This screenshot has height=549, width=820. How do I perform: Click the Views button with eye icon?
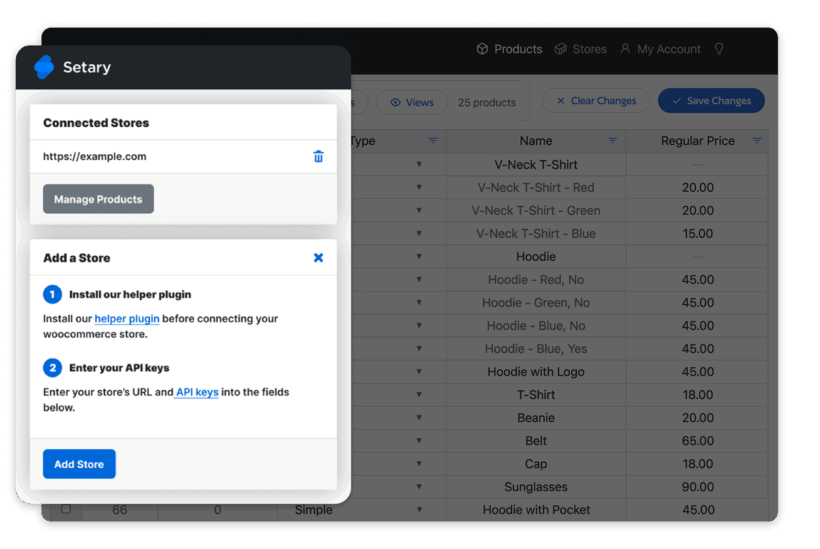pyautogui.click(x=412, y=102)
